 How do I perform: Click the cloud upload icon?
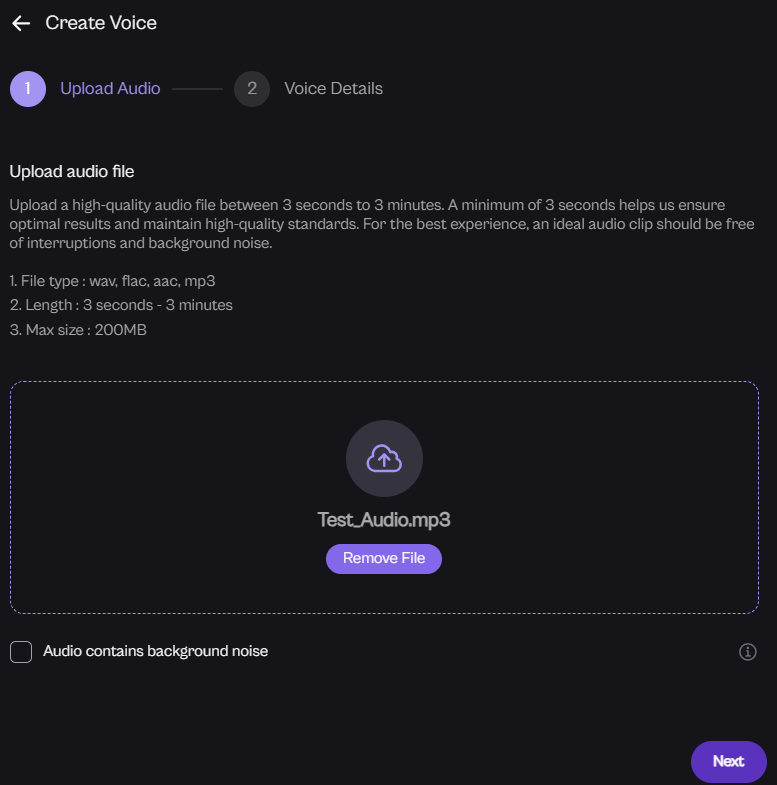[x=384, y=459]
